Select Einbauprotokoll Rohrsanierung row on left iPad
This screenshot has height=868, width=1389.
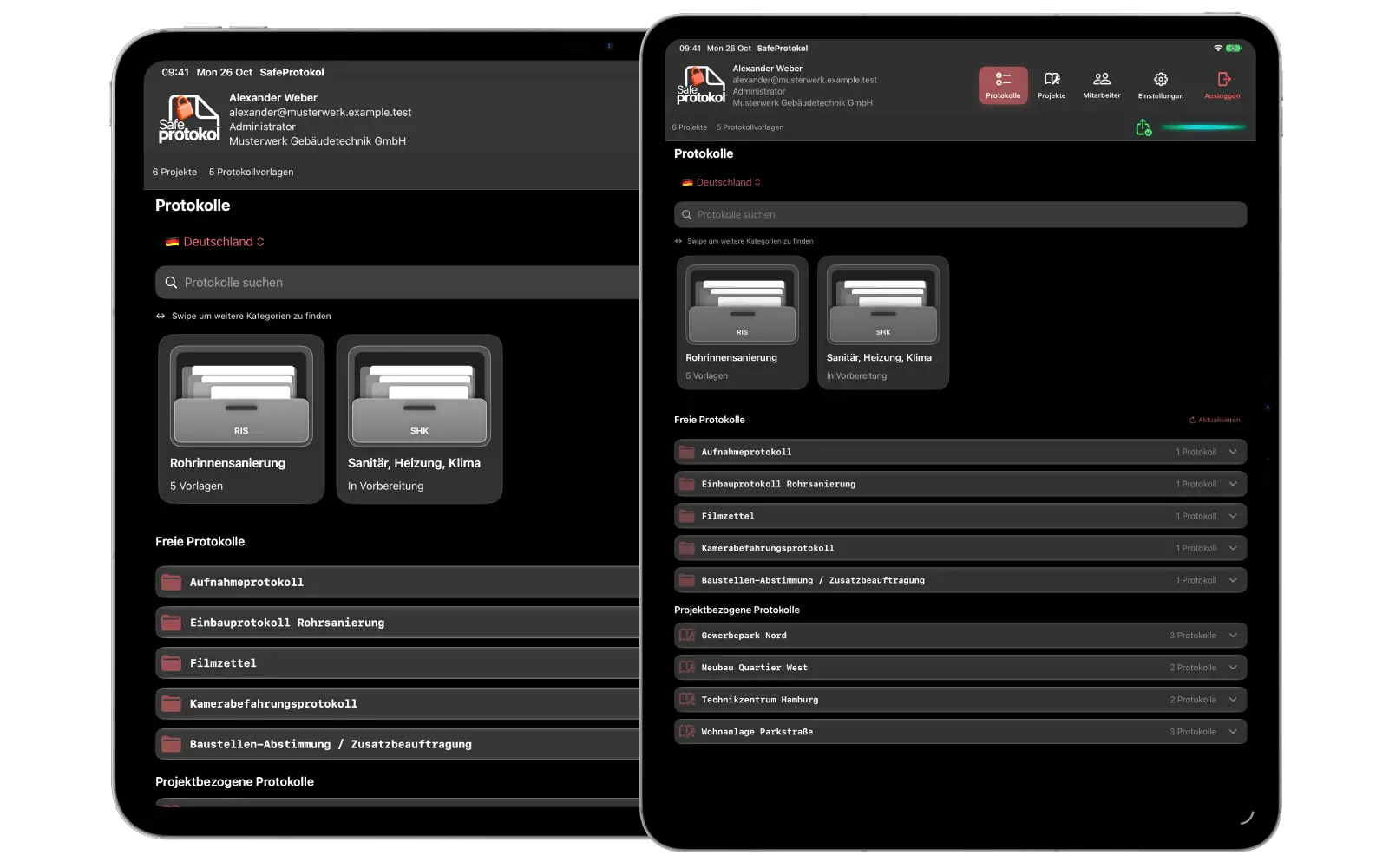(x=397, y=623)
